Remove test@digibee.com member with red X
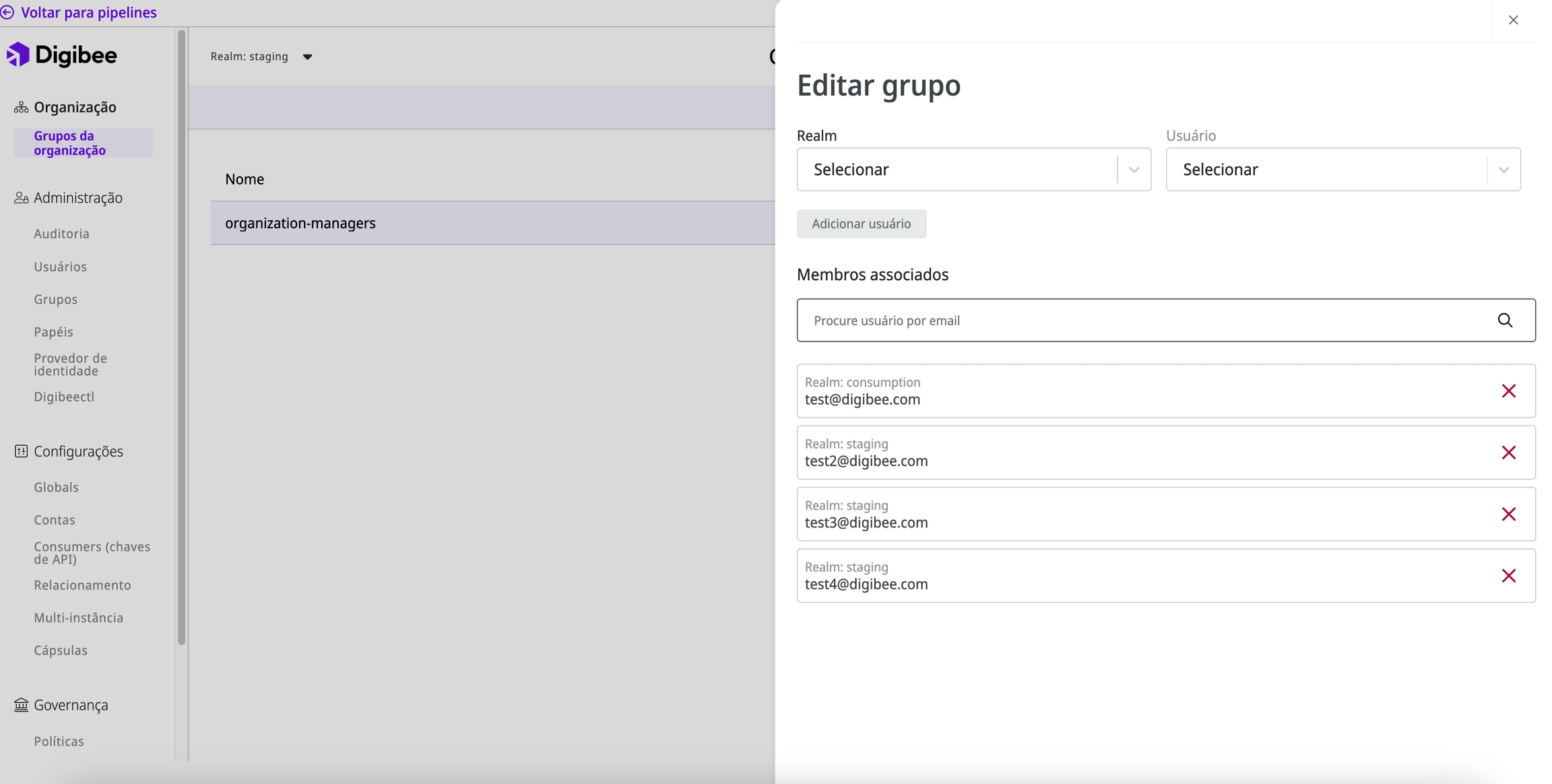The width and height of the screenshot is (1552, 784). click(1508, 391)
